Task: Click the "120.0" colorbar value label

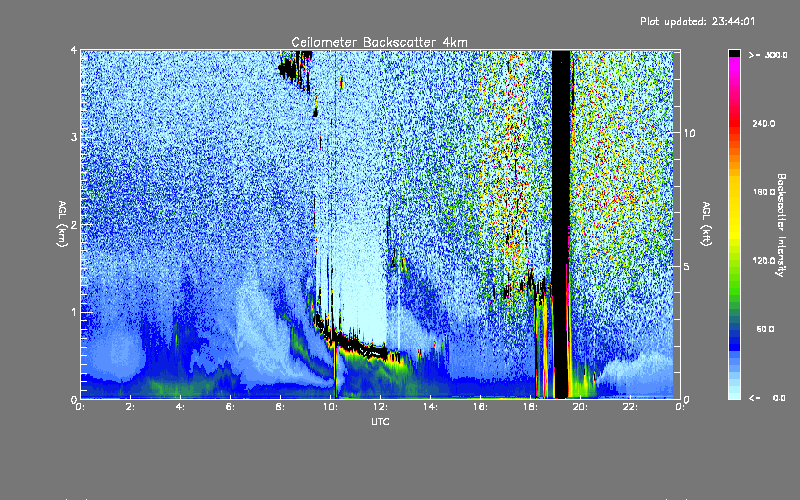Action: tap(764, 260)
